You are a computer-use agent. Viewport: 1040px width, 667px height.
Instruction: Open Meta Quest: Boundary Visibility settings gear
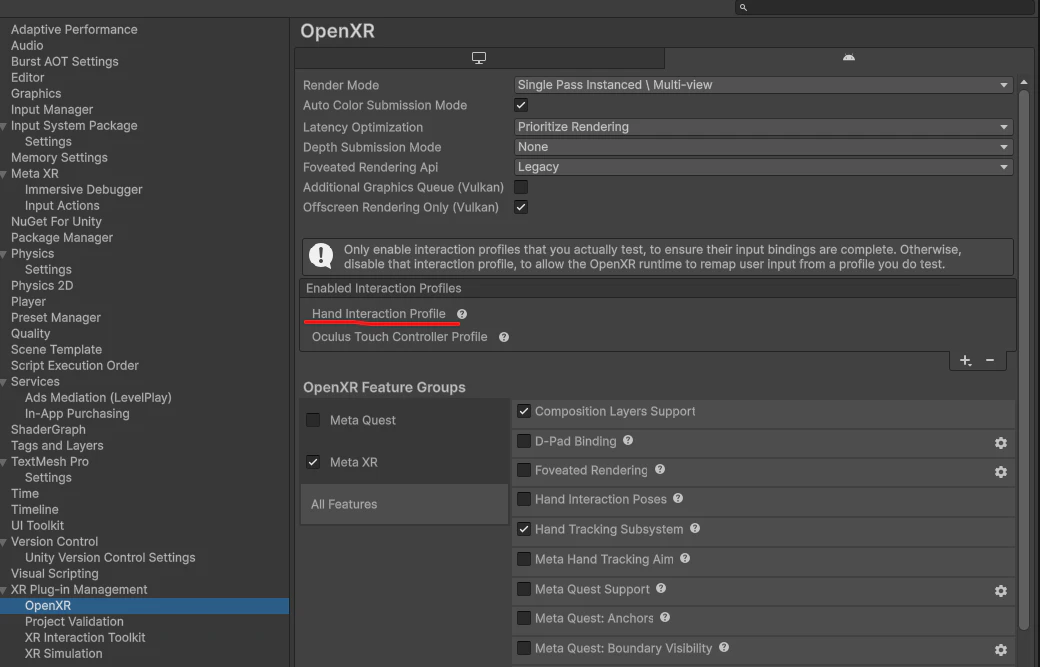coord(1001,650)
